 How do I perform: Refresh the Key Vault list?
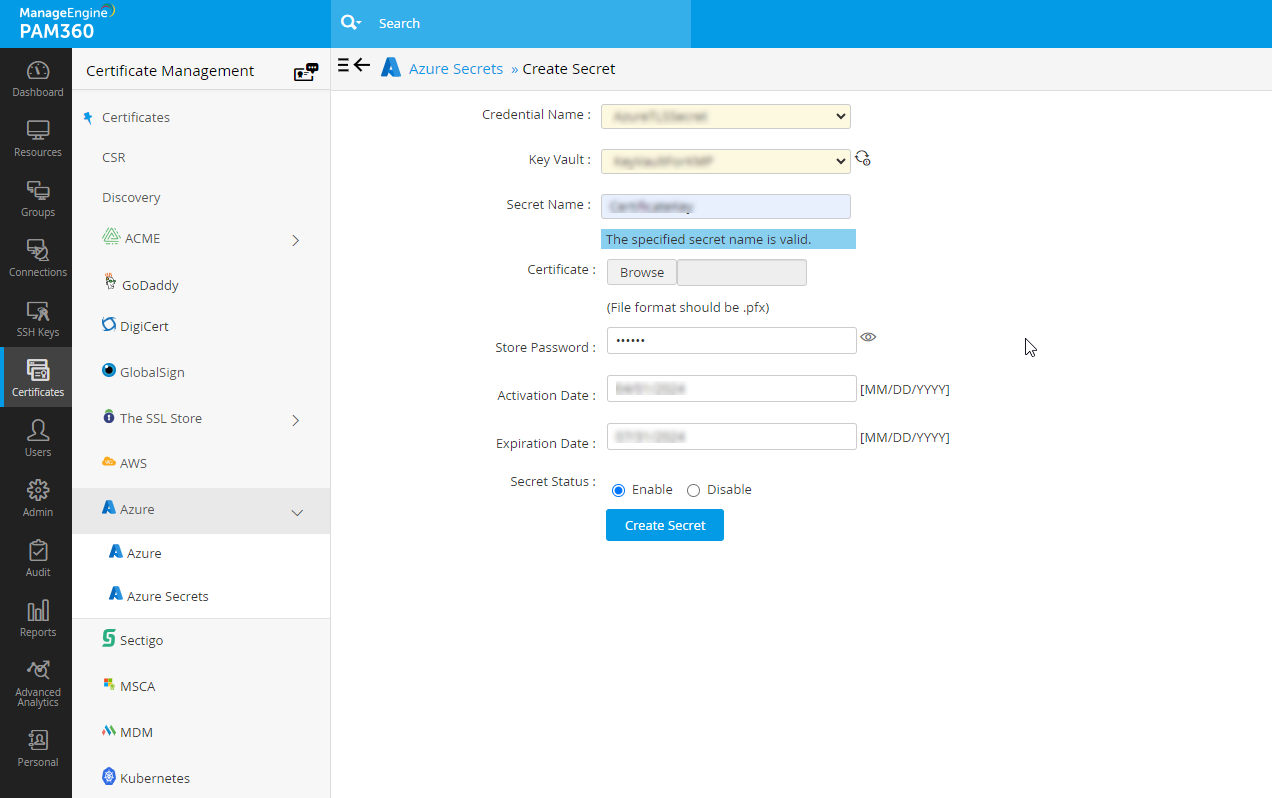[x=862, y=158]
